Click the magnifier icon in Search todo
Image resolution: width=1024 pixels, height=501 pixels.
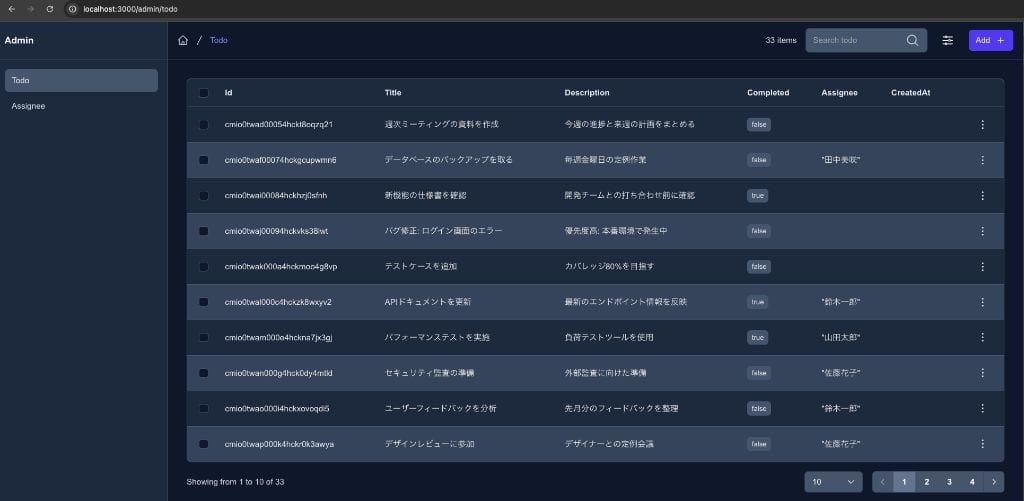[912, 40]
